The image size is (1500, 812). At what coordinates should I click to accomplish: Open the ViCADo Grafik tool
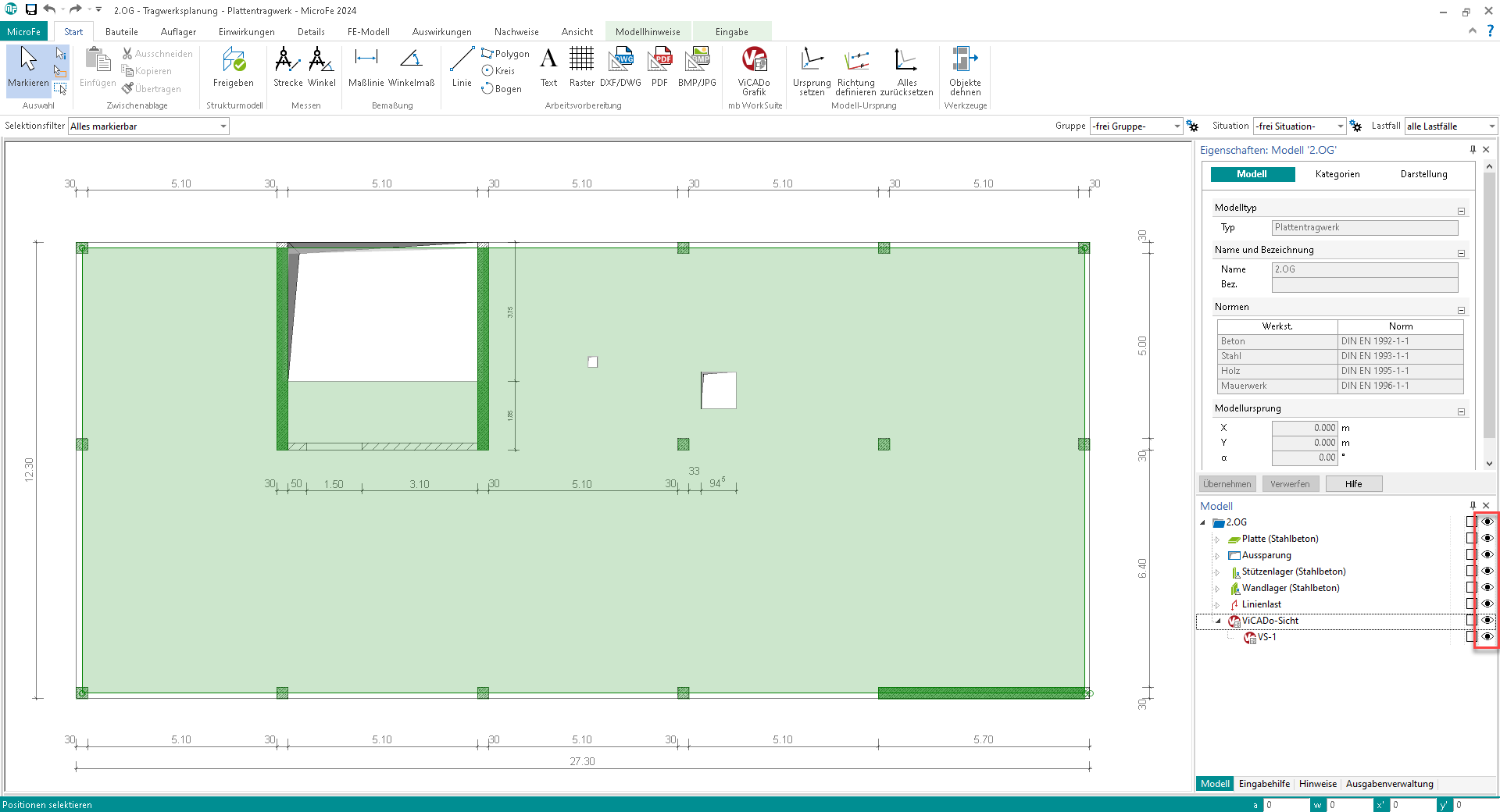(x=754, y=69)
